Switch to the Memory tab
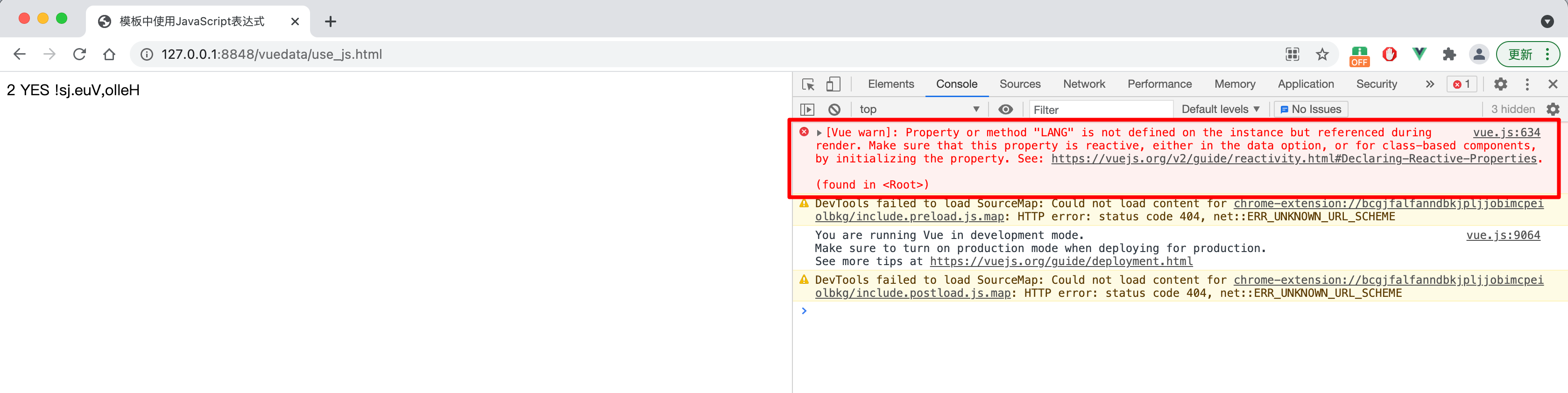 coord(1235,84)
